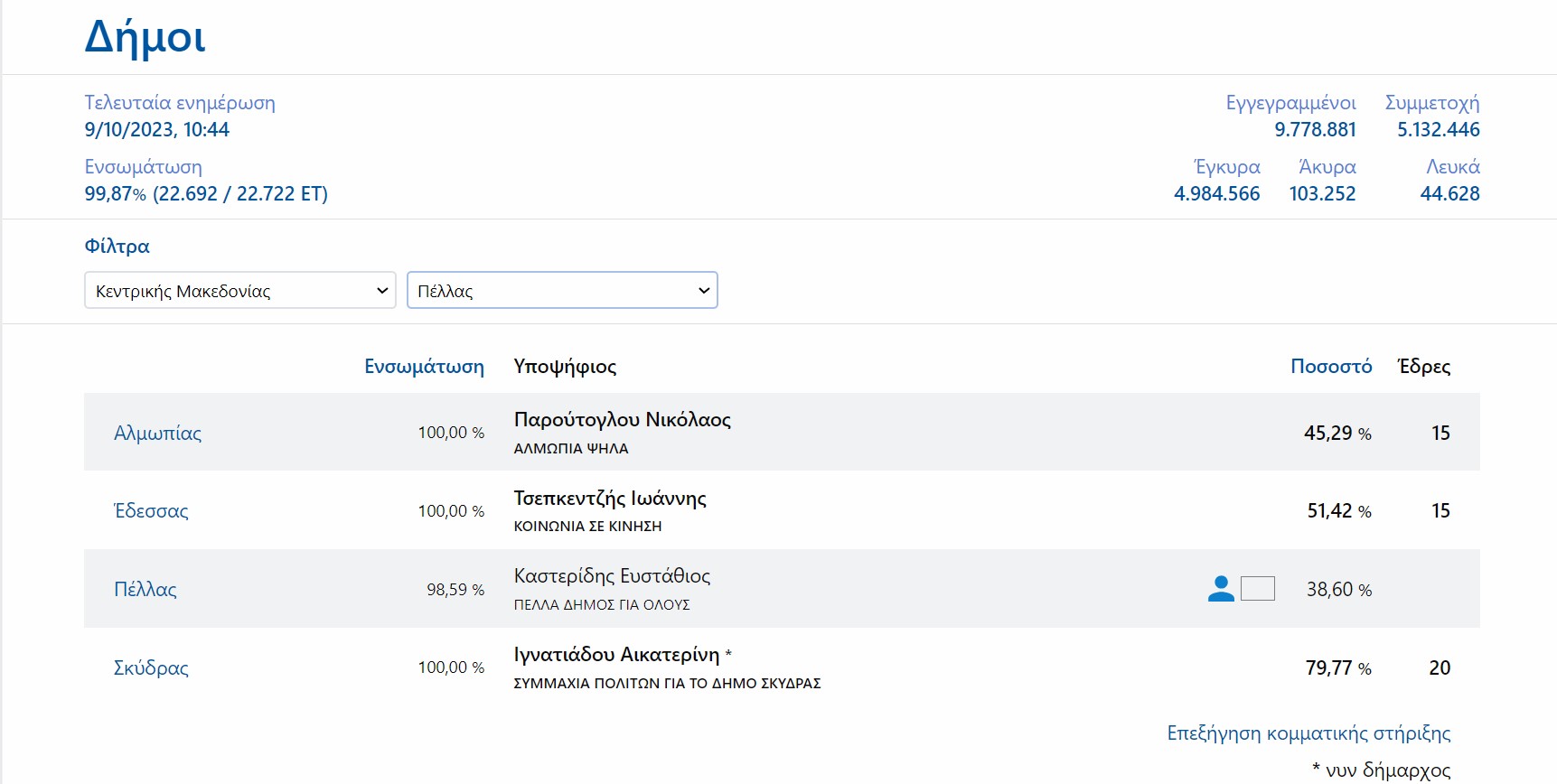Select candidate Τσεπκεντζής Ιωάννης
This screenshot has width=1557, height=784.
(610, 499)
